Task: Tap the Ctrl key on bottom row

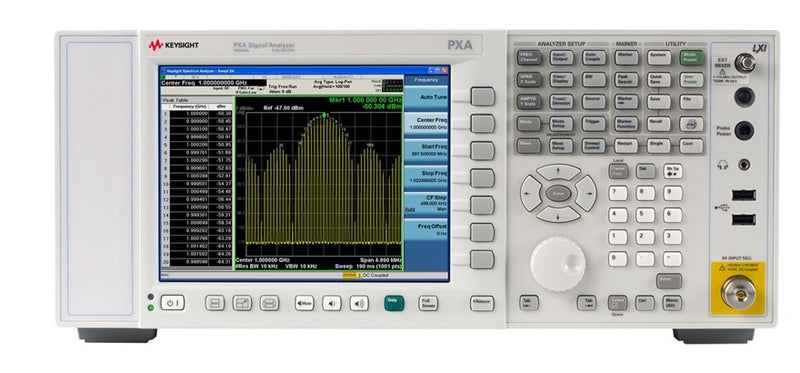Action: pos(645,303)
